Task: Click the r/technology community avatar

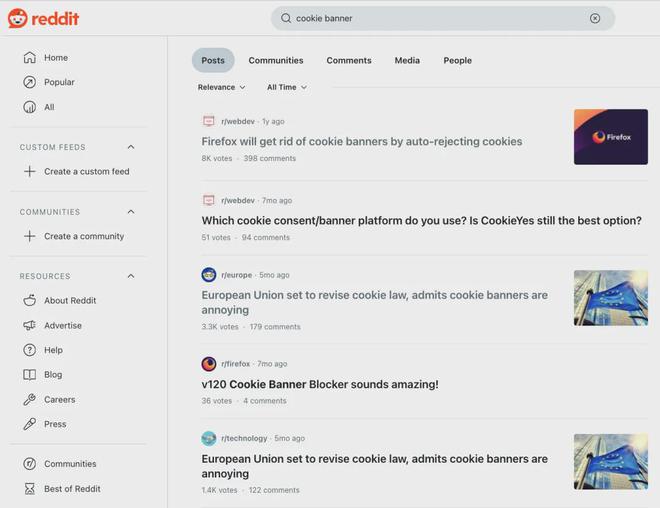Action: click(209, 438)
